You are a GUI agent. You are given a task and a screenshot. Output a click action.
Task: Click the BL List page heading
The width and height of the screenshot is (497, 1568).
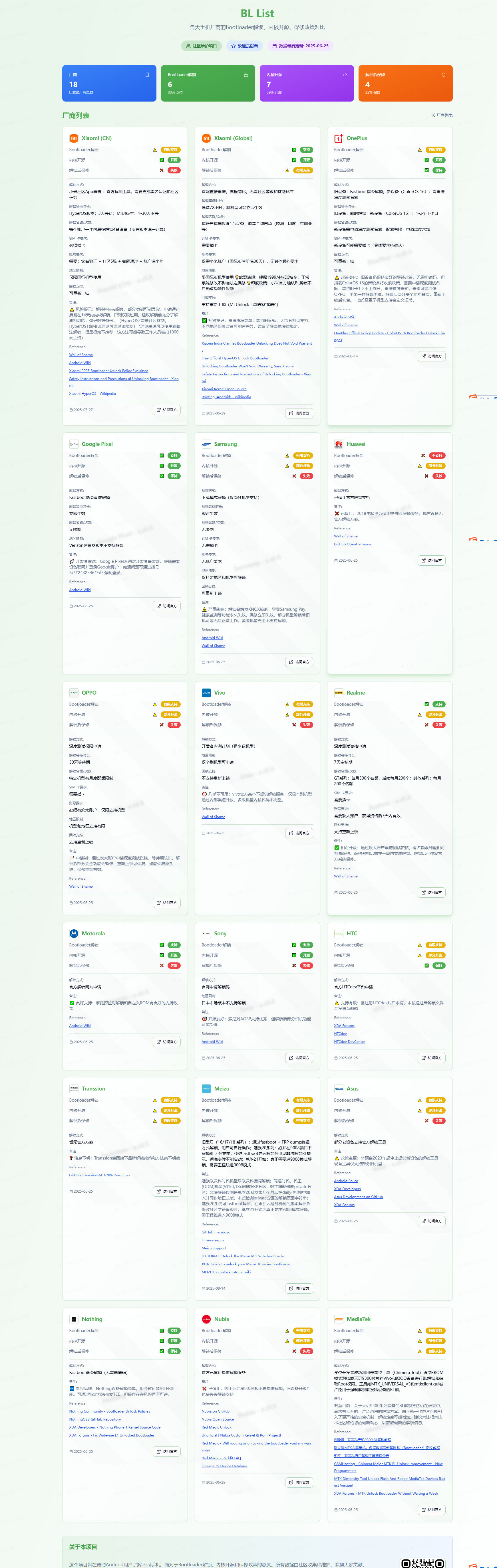[x=257, y=13]
